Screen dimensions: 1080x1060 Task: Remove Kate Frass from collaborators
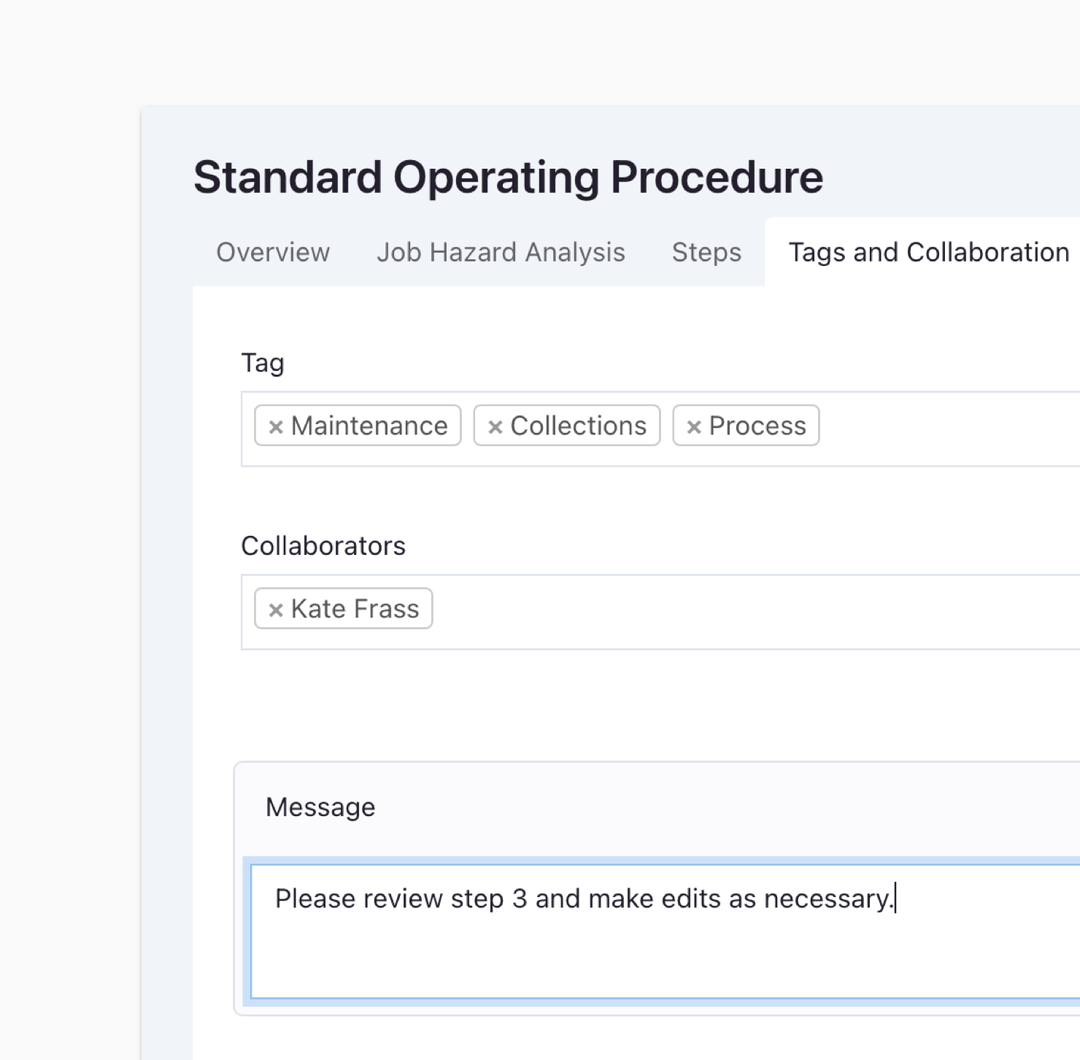(x=277, y=608)
